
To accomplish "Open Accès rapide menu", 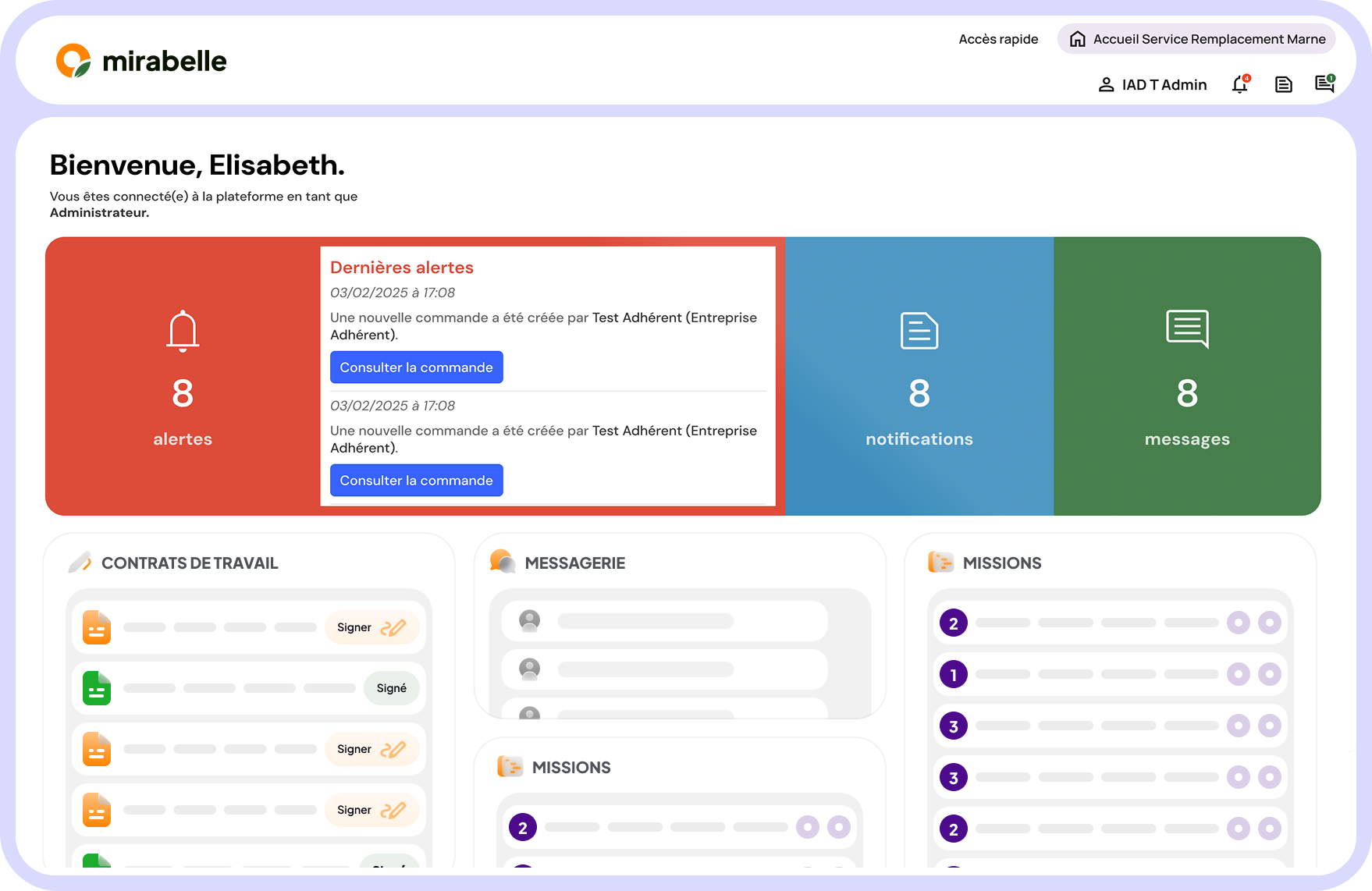I will pos(998,39).
